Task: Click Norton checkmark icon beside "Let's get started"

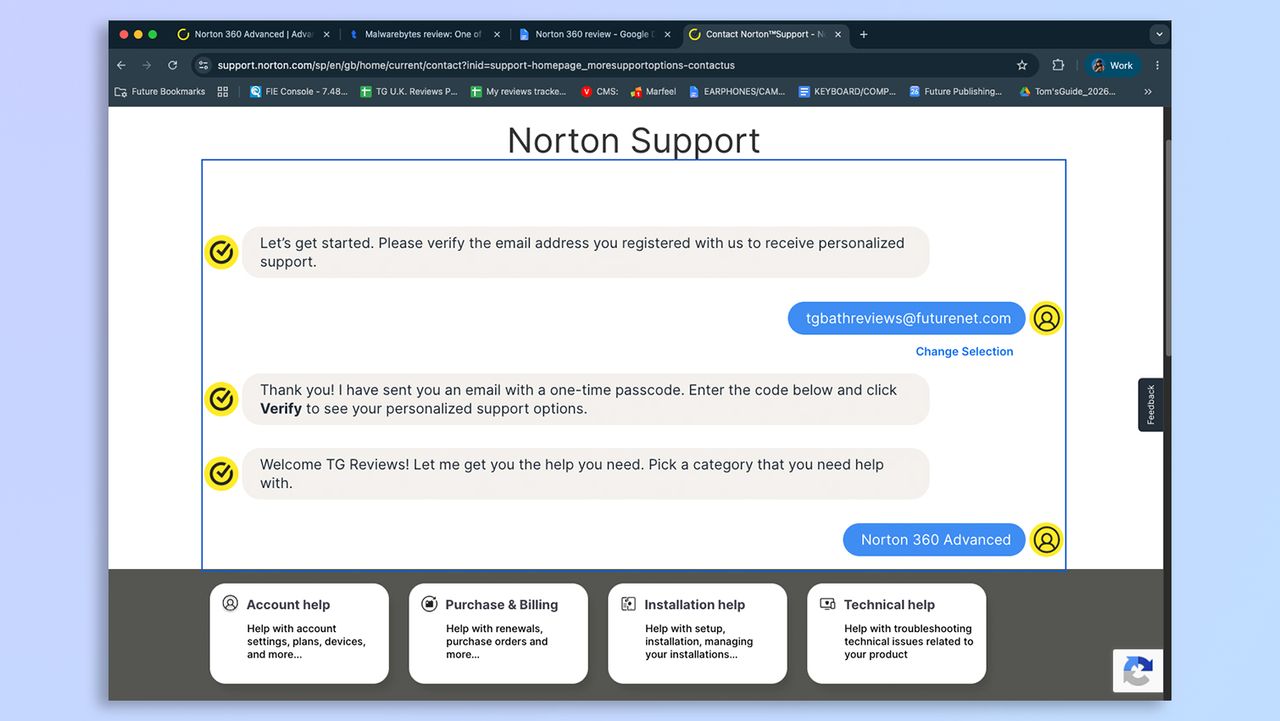Action: tap(221, 252)
